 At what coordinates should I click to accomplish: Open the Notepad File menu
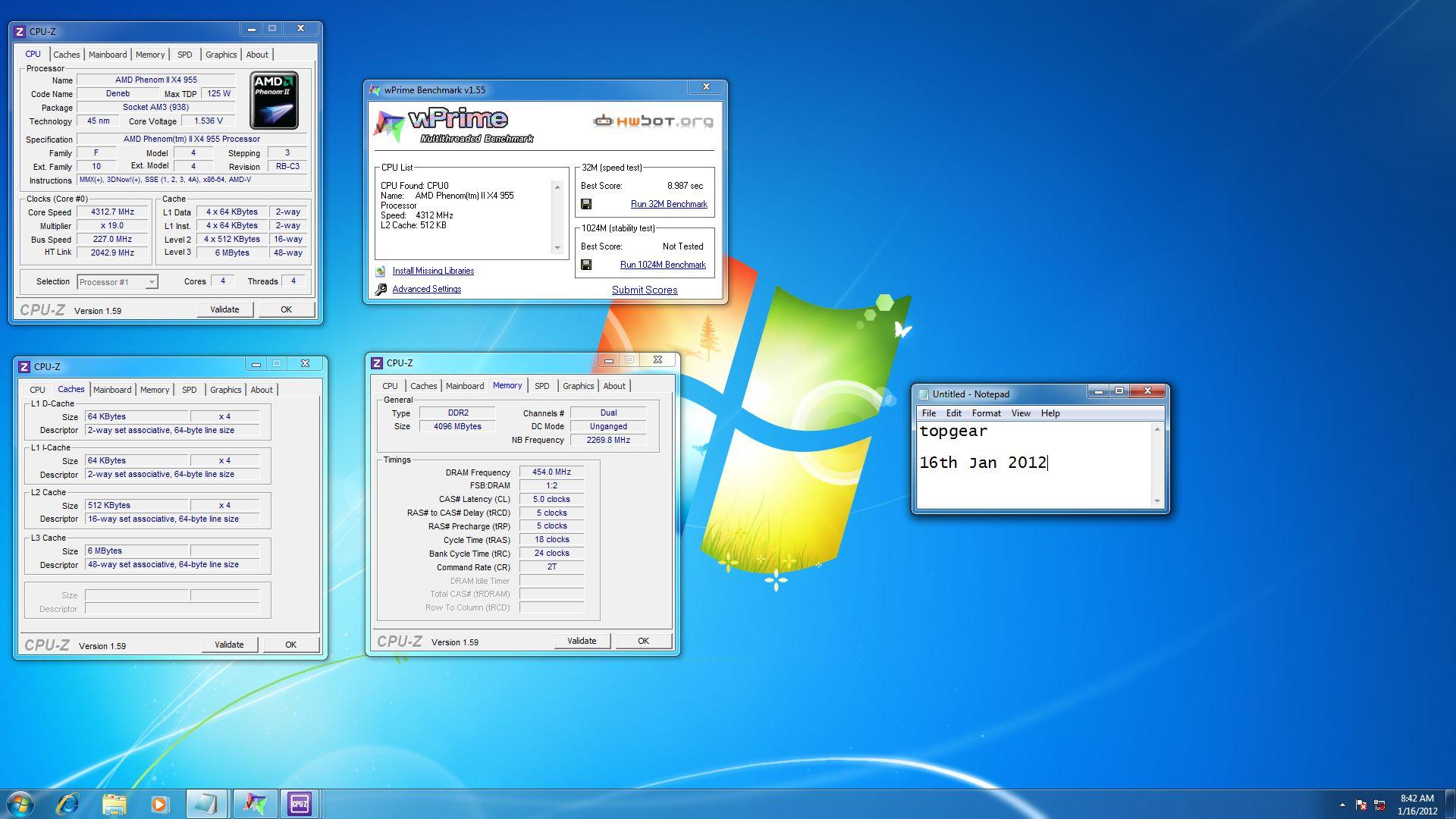coord(929,413)
